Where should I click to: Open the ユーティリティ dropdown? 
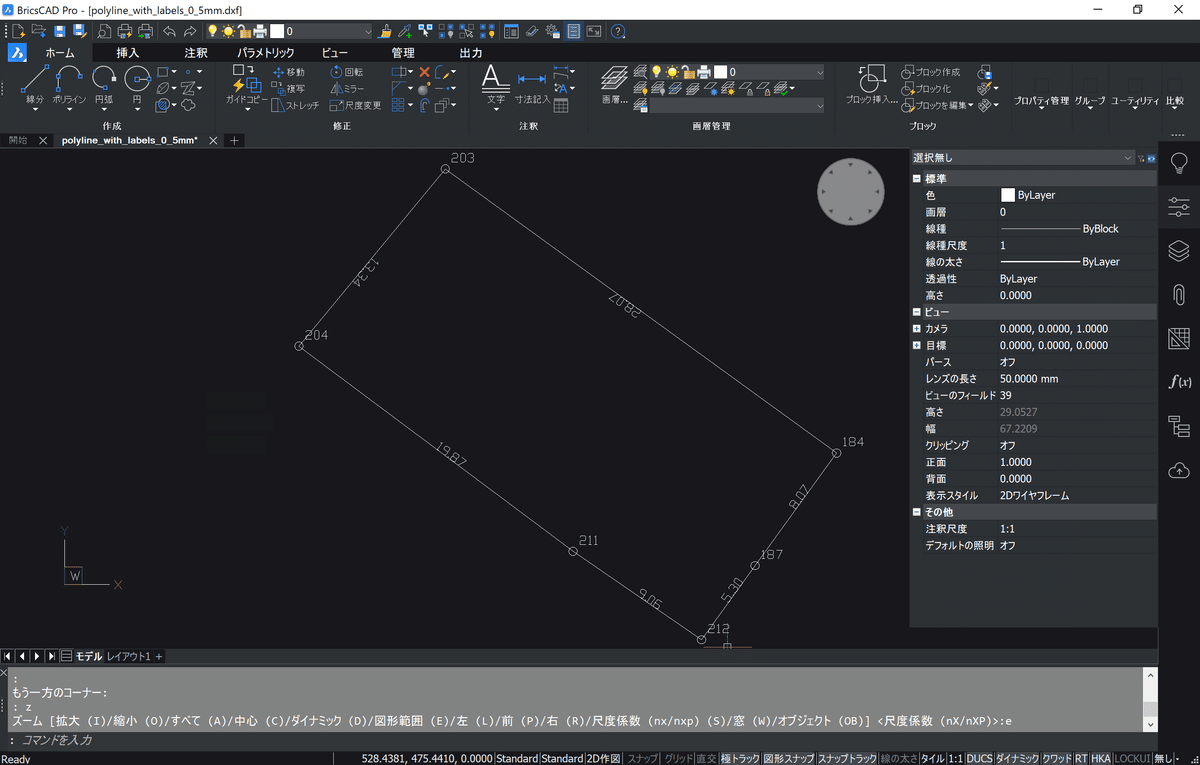point(1135,100)
